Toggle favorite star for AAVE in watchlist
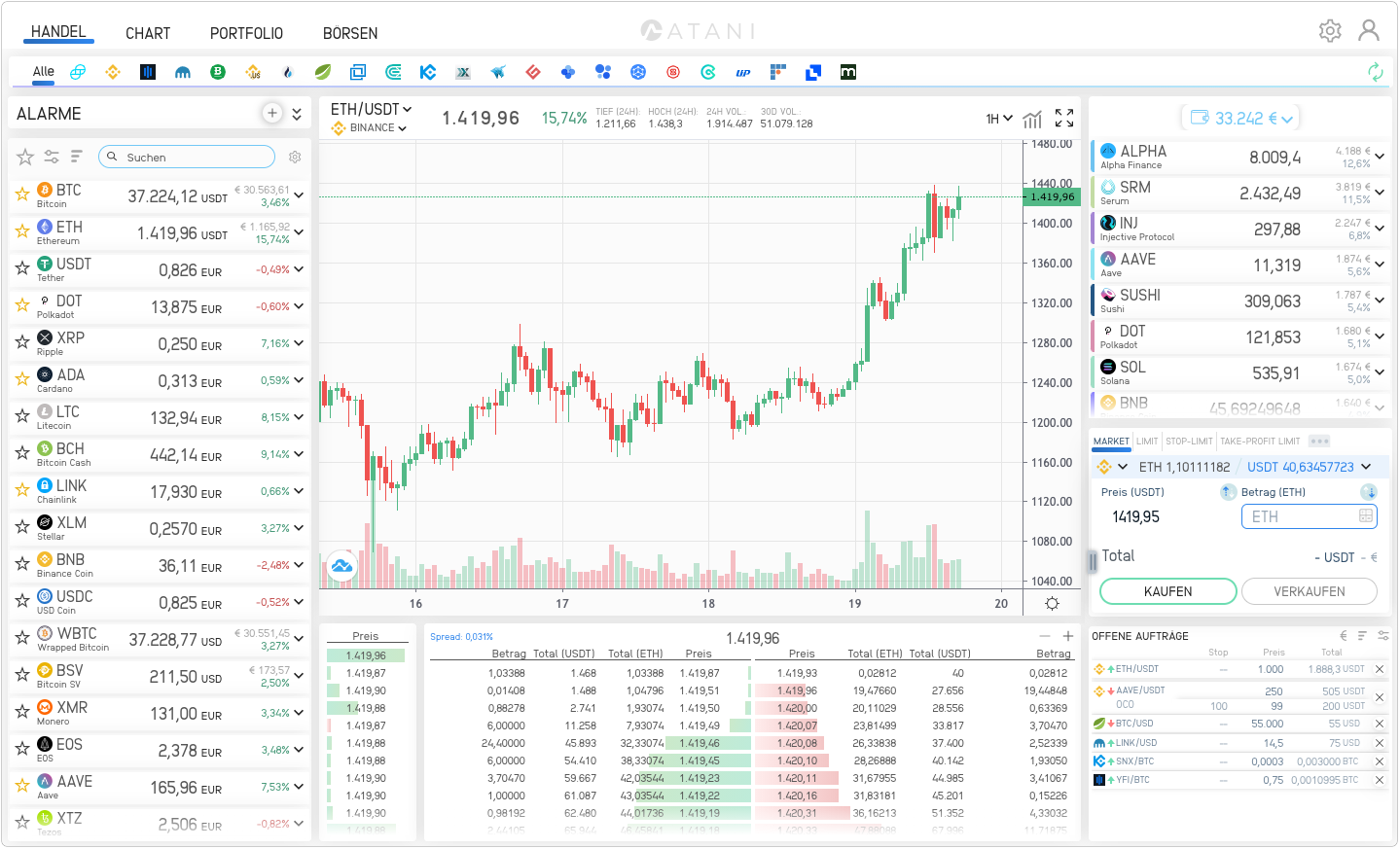The height and width of the screenshot is (849, 1400). point(21,786)
